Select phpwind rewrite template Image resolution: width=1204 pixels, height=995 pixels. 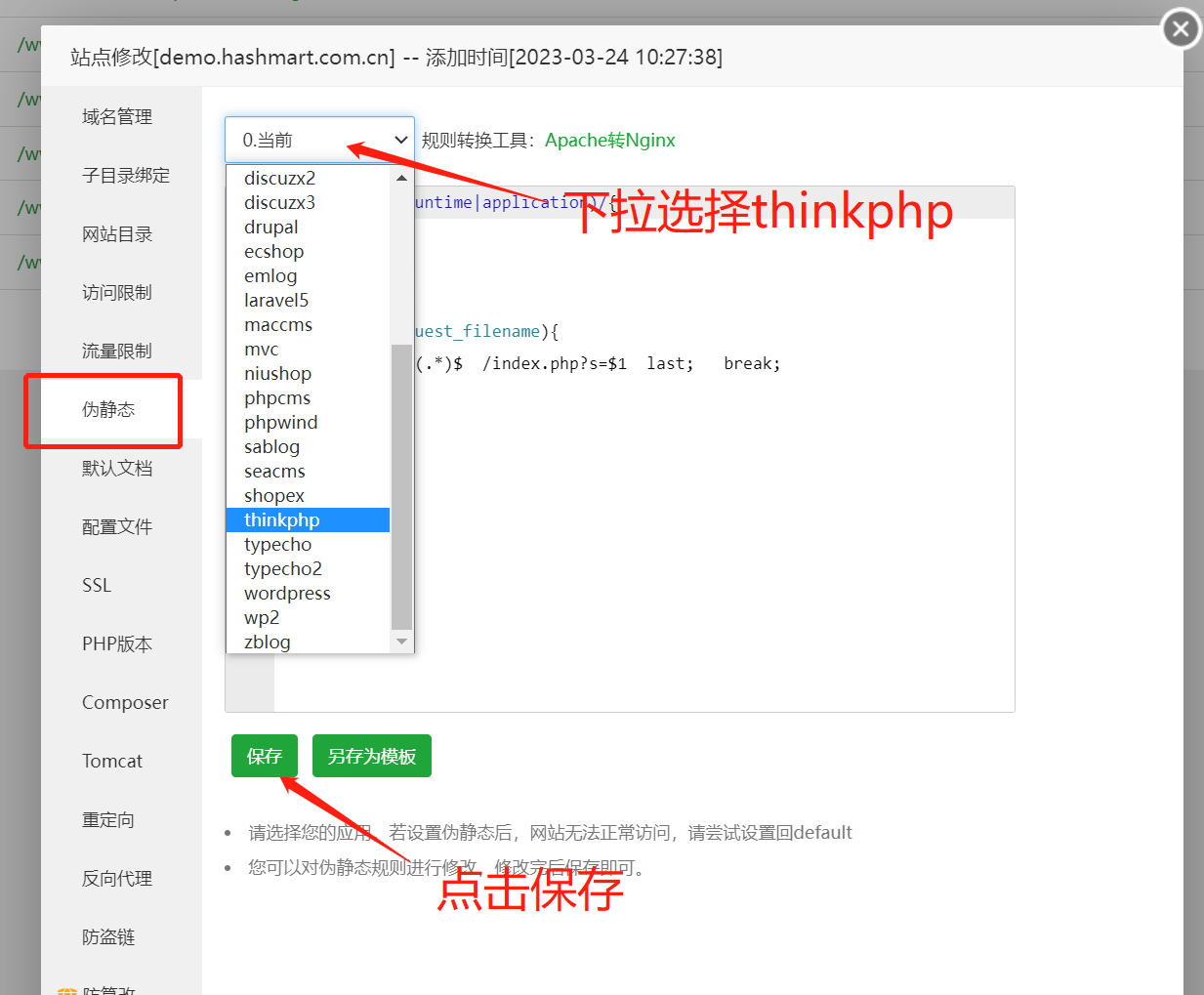coord(308,422)
